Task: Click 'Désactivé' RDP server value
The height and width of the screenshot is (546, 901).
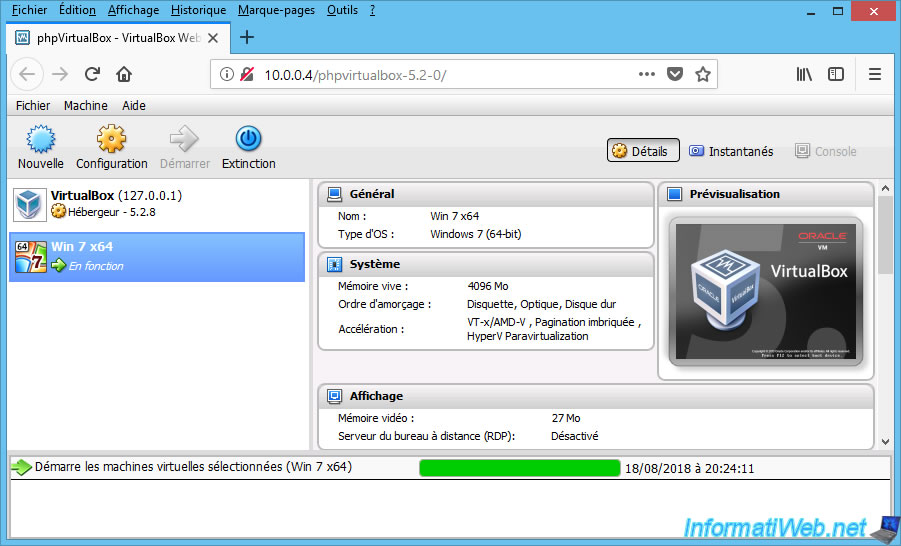Action: 574,436
